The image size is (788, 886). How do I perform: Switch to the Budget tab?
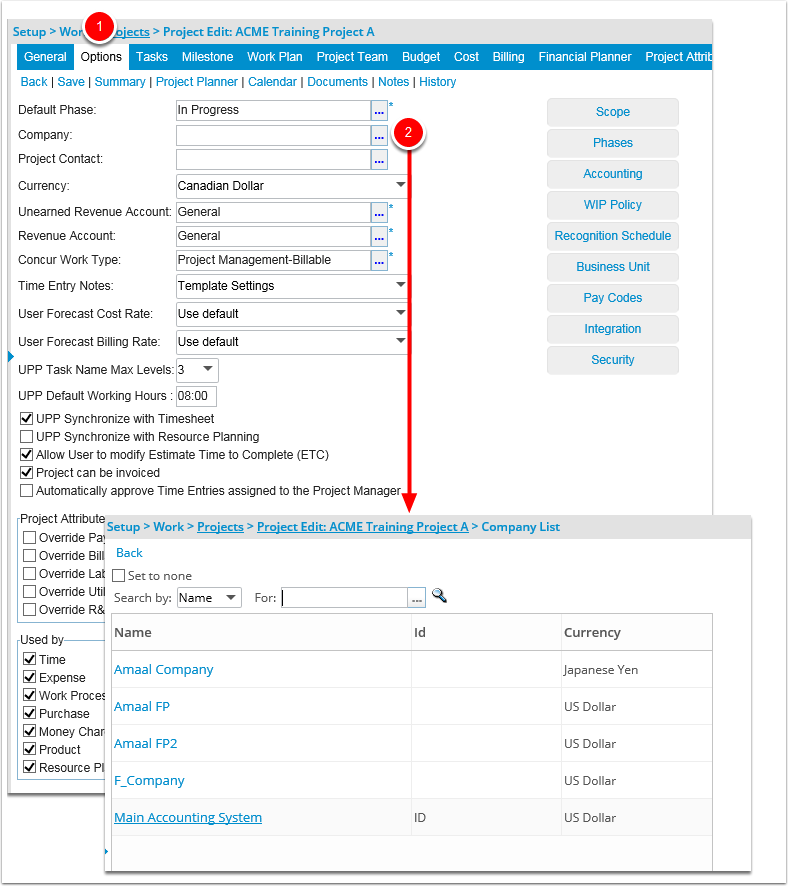pyautogui.click(x=421, y=57)
